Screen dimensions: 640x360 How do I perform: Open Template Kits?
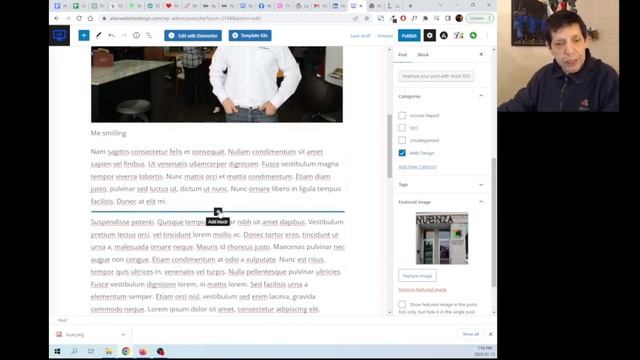250,36
